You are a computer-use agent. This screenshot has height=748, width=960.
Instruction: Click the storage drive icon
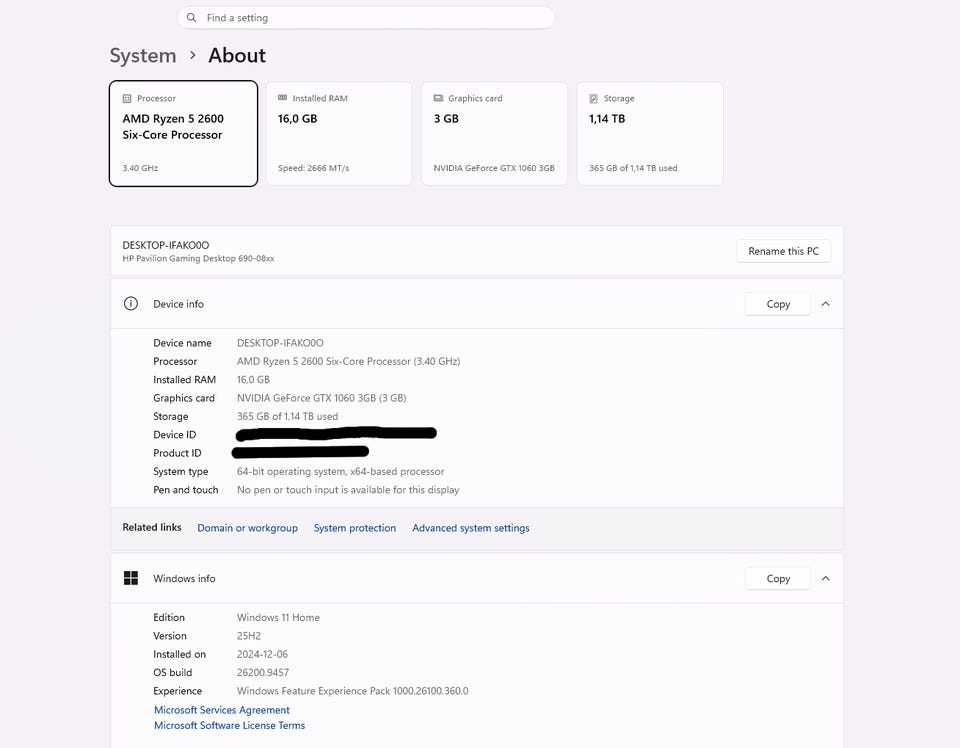pos(593,99)
